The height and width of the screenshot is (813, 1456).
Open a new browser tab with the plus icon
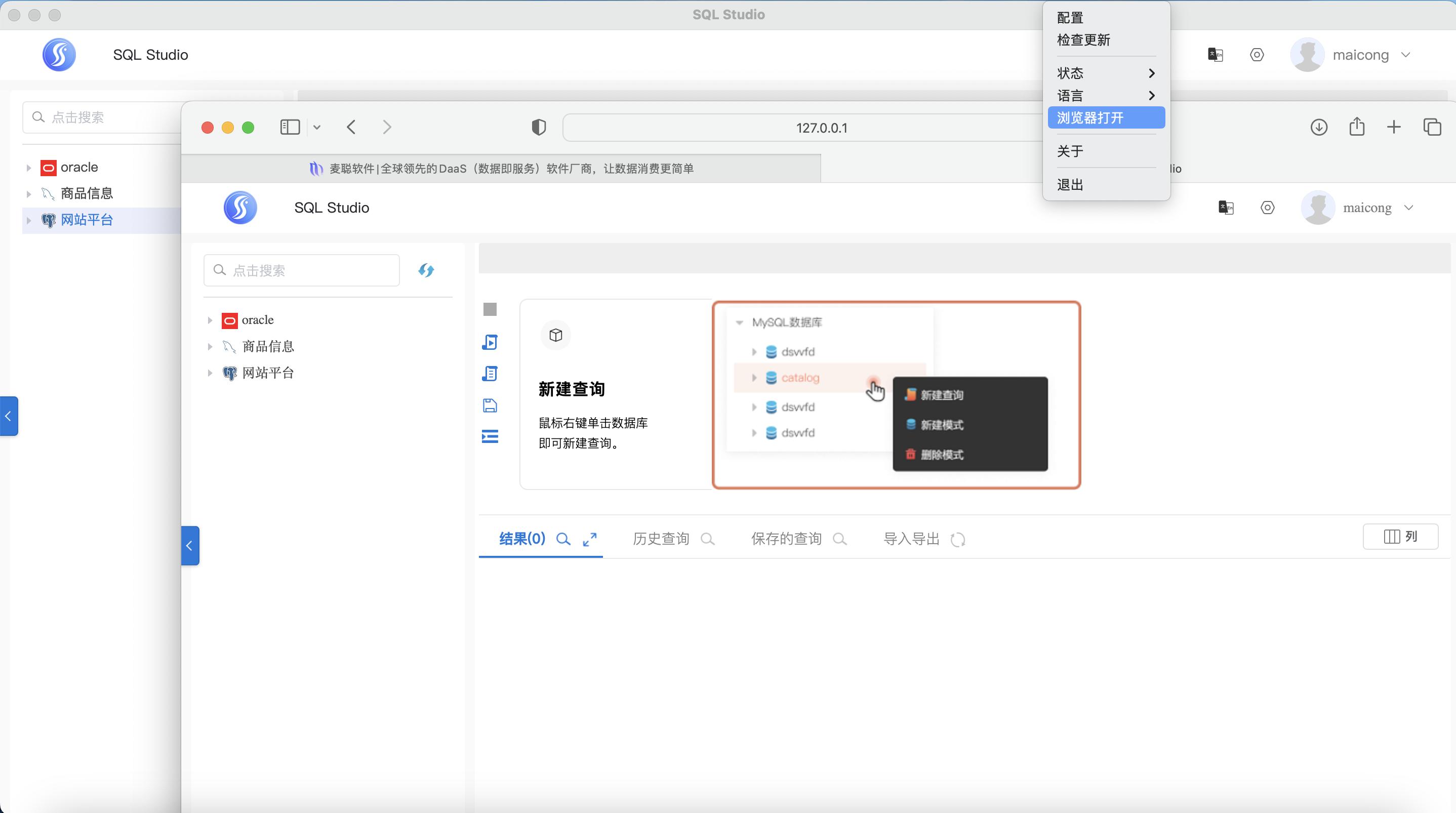click(x=1394, y=127)
